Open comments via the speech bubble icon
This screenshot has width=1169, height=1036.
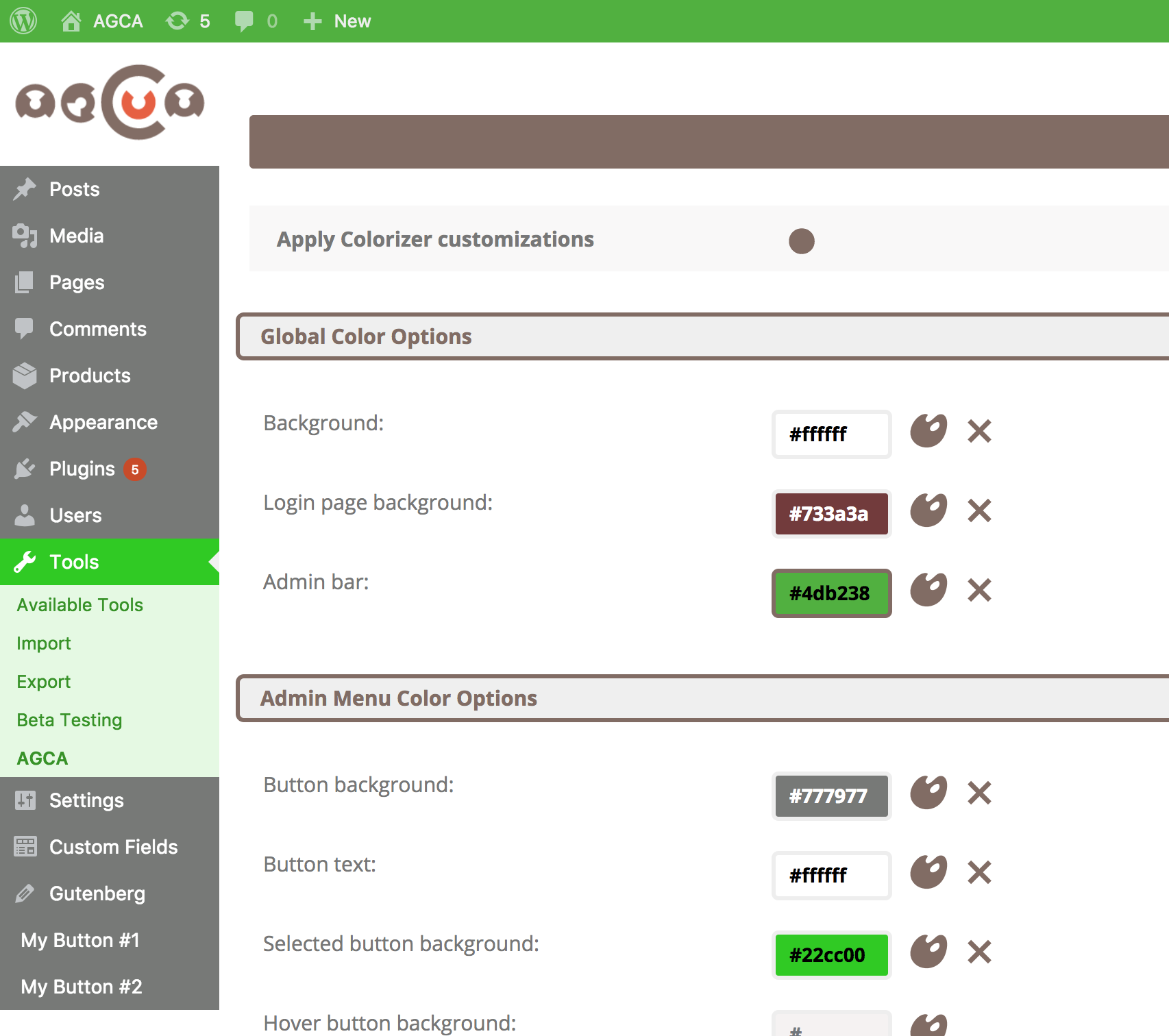(245, 21)
